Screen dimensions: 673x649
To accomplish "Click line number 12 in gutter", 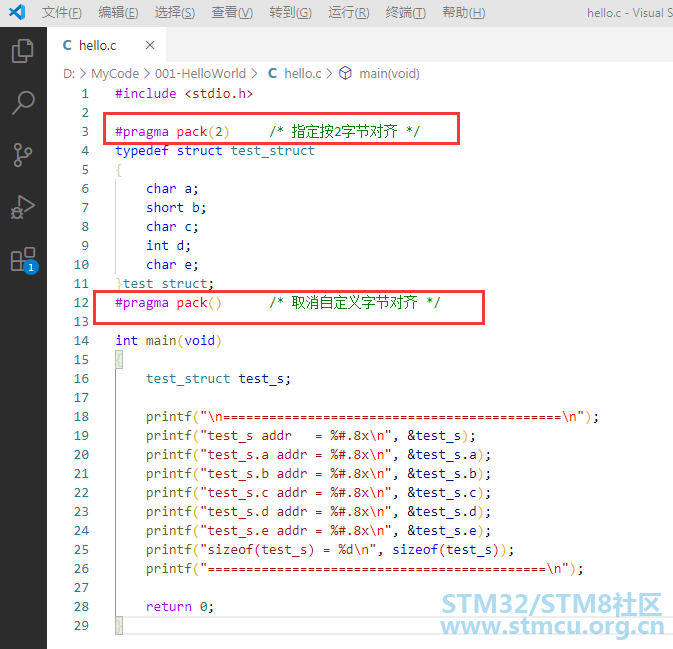I will click(82, 303).
